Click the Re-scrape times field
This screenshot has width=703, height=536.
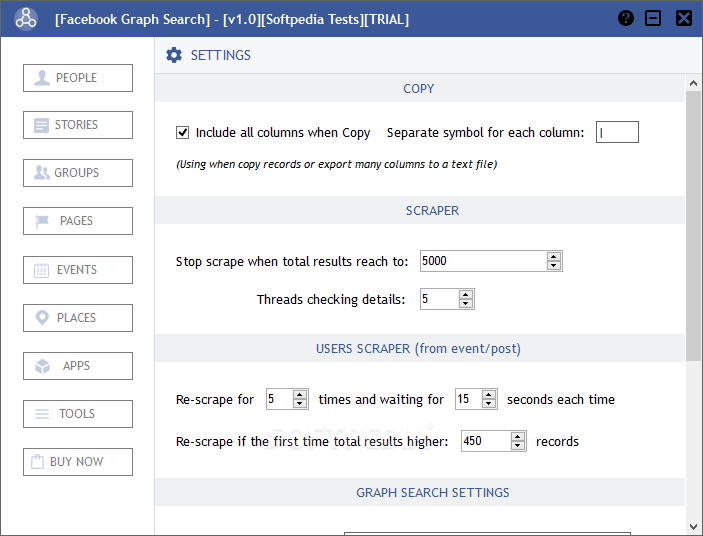point(279,399)
